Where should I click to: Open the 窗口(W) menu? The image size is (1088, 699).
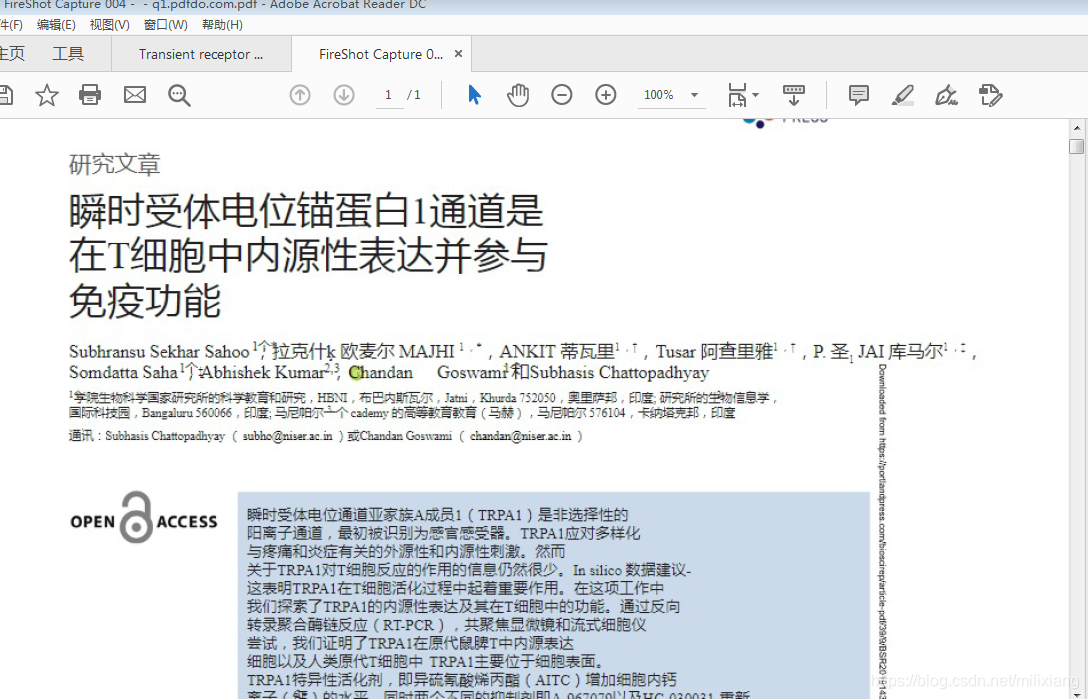point(166,25)
